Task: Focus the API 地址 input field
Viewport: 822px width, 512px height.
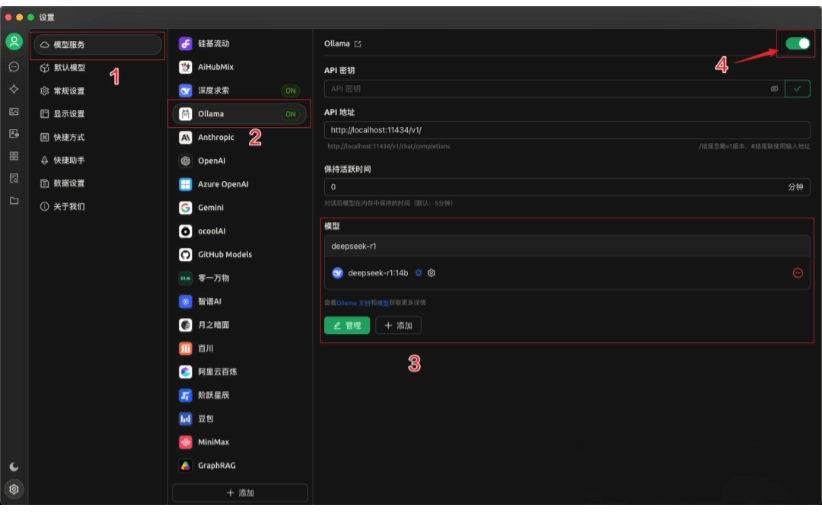Action: click(567, 130)
